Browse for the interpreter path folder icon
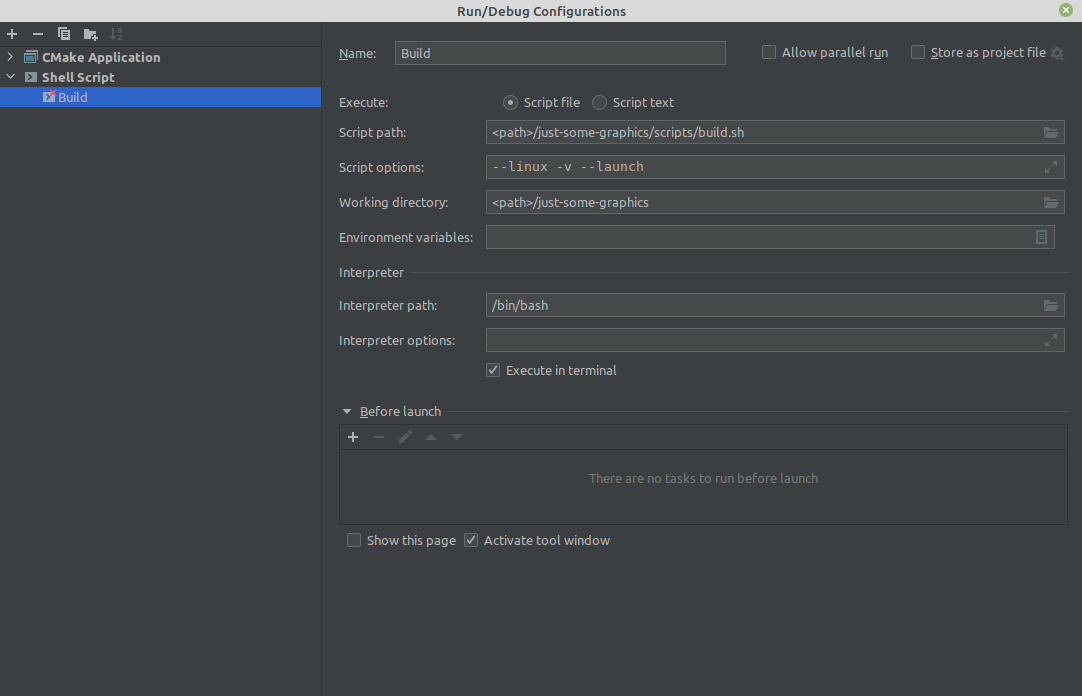Image resolution: width=1082 pixels, height=696 pixels. (x=1050, y=305)
